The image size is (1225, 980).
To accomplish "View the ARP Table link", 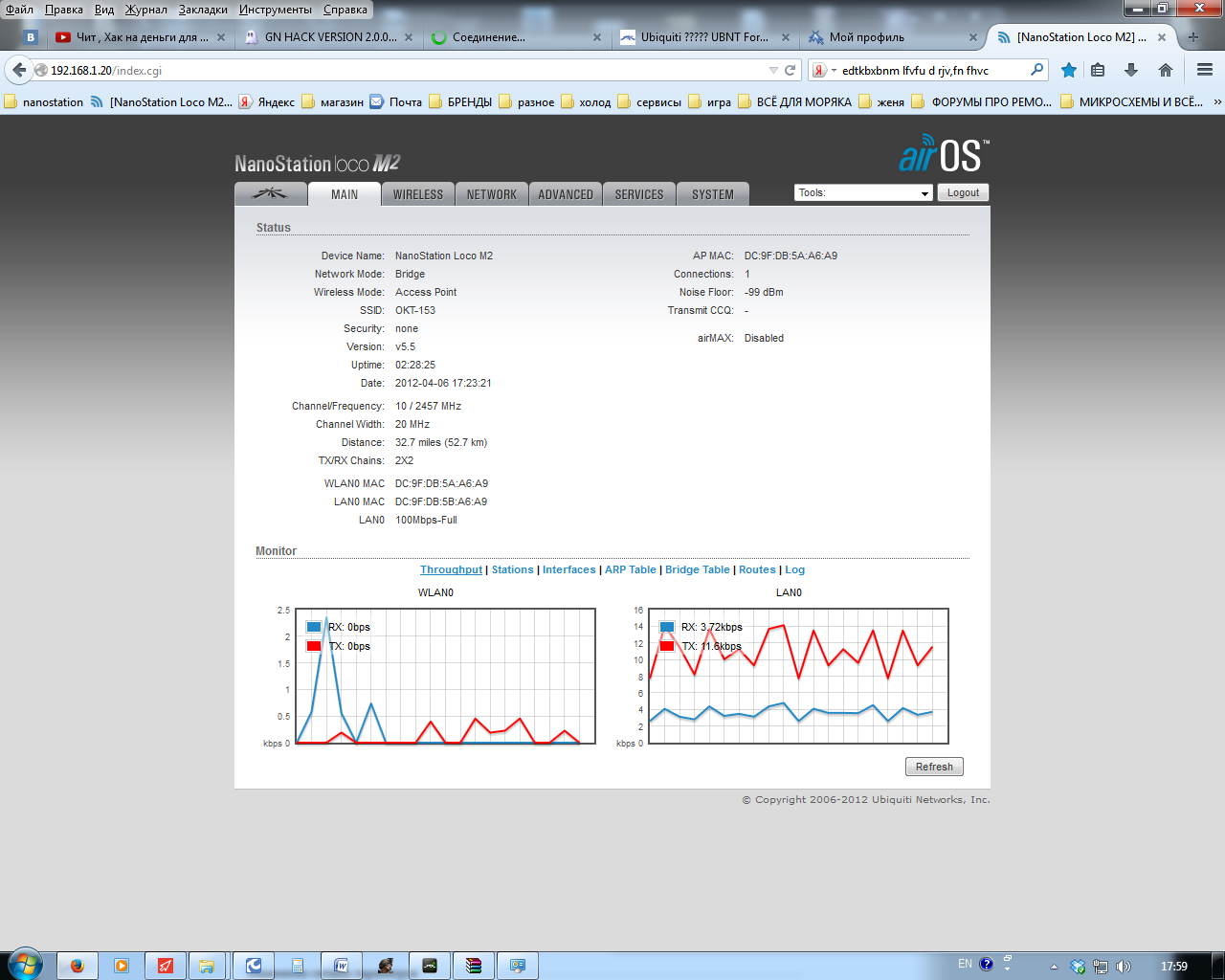I will click(630, 569).
